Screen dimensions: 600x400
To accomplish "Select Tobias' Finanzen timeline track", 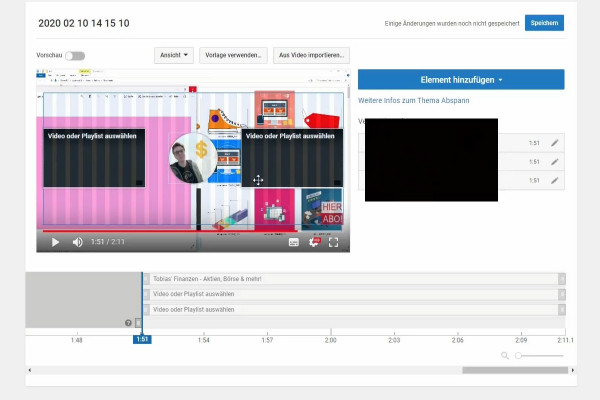I will (x=354, y=279).
